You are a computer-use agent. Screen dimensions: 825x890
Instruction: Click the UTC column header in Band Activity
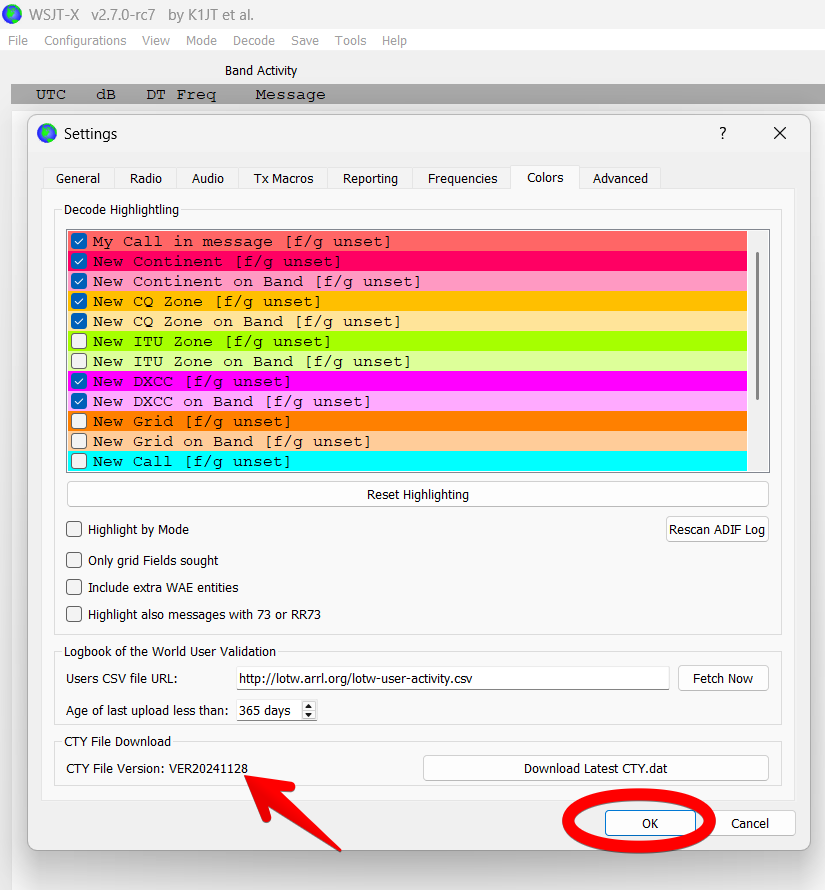point(51,95)
